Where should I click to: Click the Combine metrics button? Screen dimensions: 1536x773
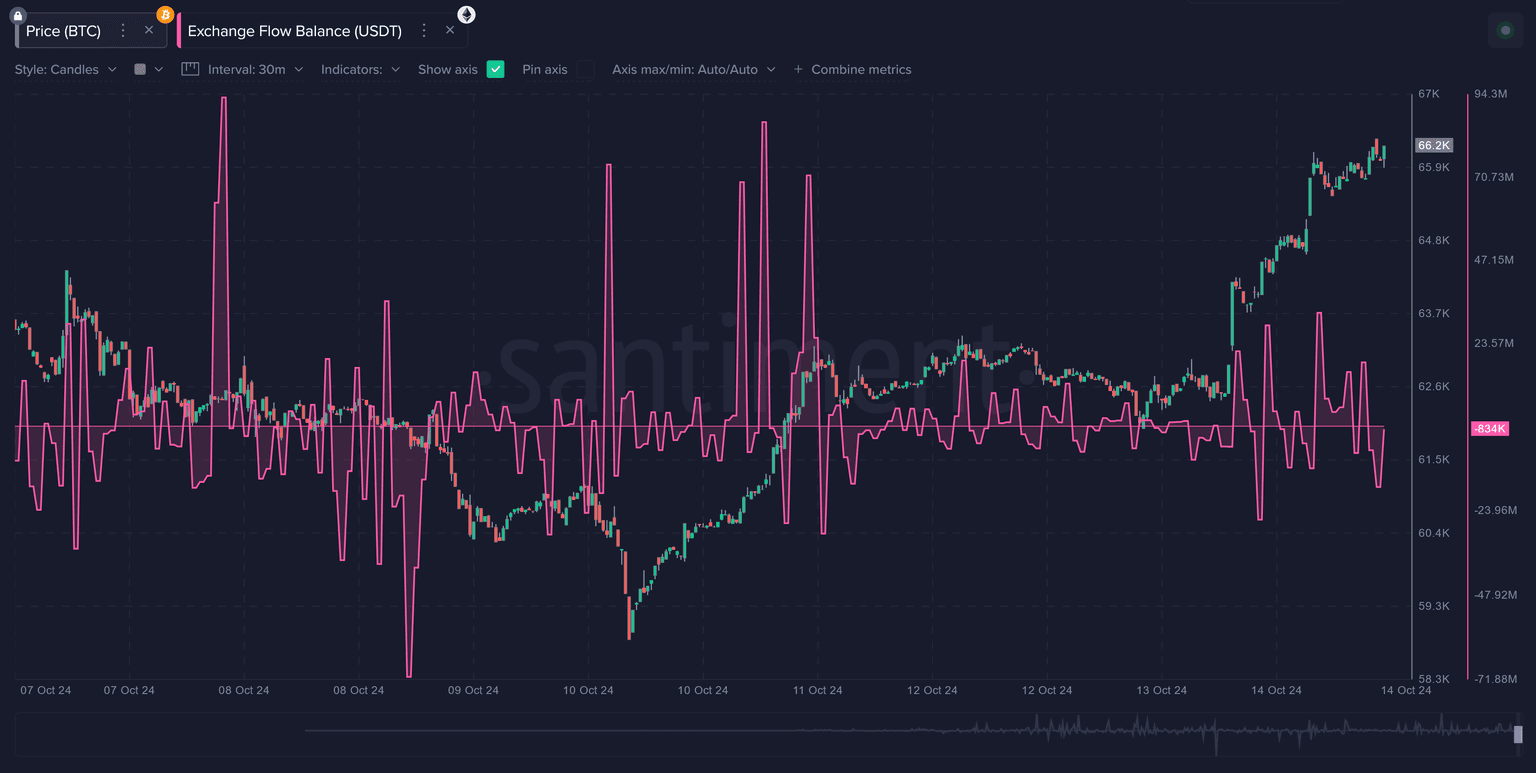(852, 69)
